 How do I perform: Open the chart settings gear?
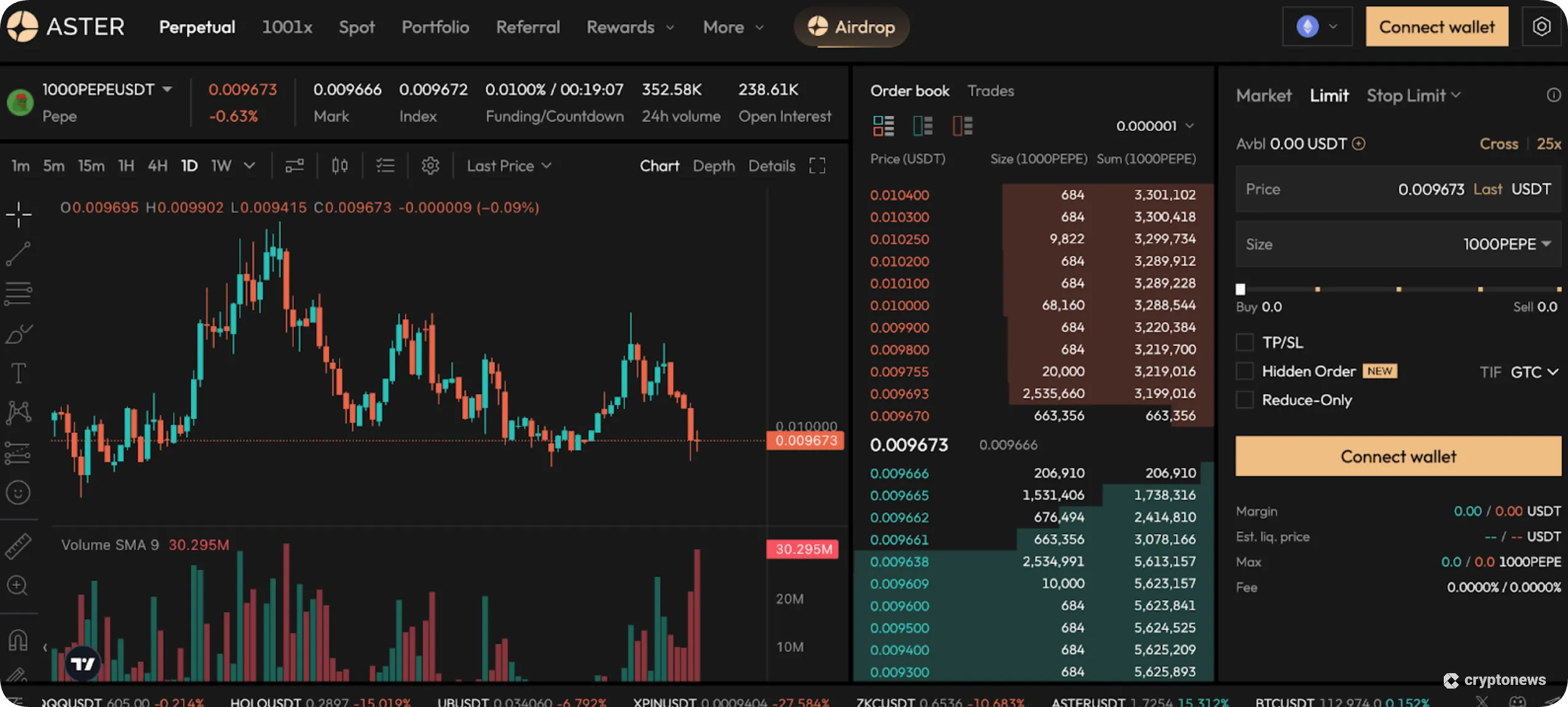click(x=430, y=165)
